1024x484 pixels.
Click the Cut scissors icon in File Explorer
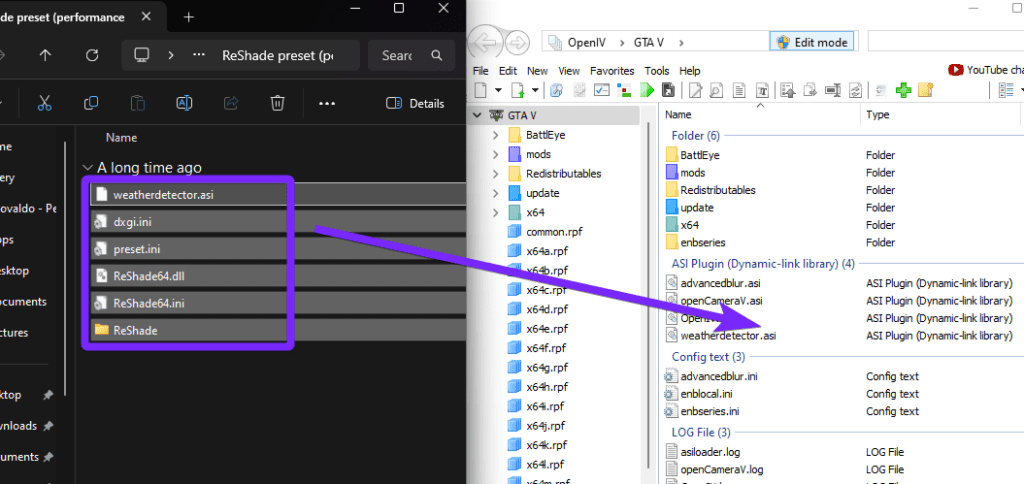[x=44, y=103]
